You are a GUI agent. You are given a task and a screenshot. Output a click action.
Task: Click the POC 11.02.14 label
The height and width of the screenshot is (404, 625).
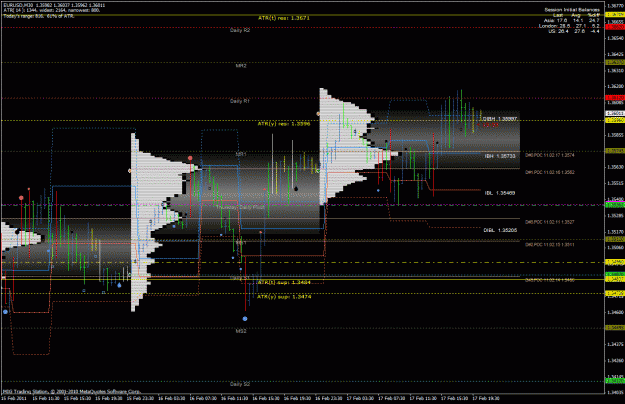550,280
